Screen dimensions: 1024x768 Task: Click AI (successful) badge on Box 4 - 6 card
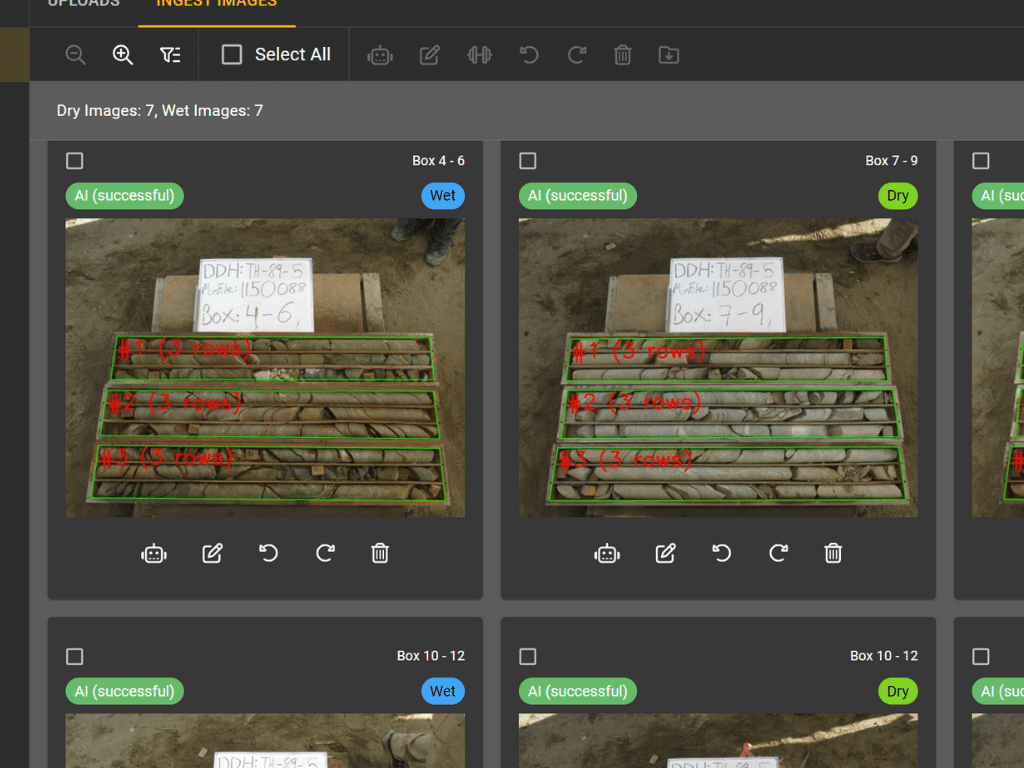pos(125,196)
